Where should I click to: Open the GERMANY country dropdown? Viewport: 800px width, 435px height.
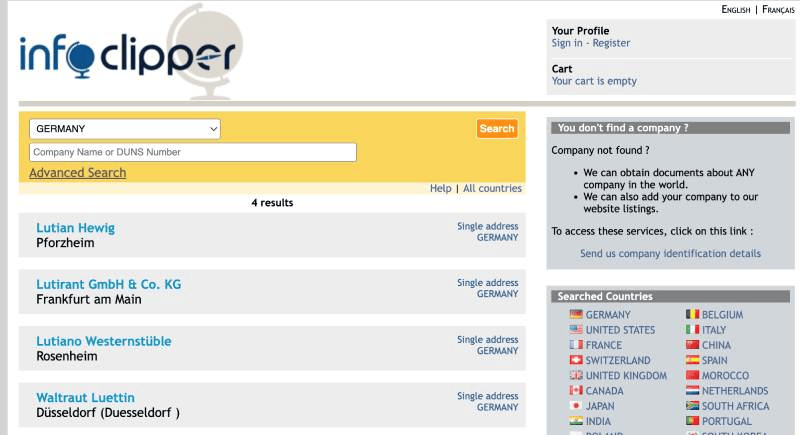click(x=125, y=129)
